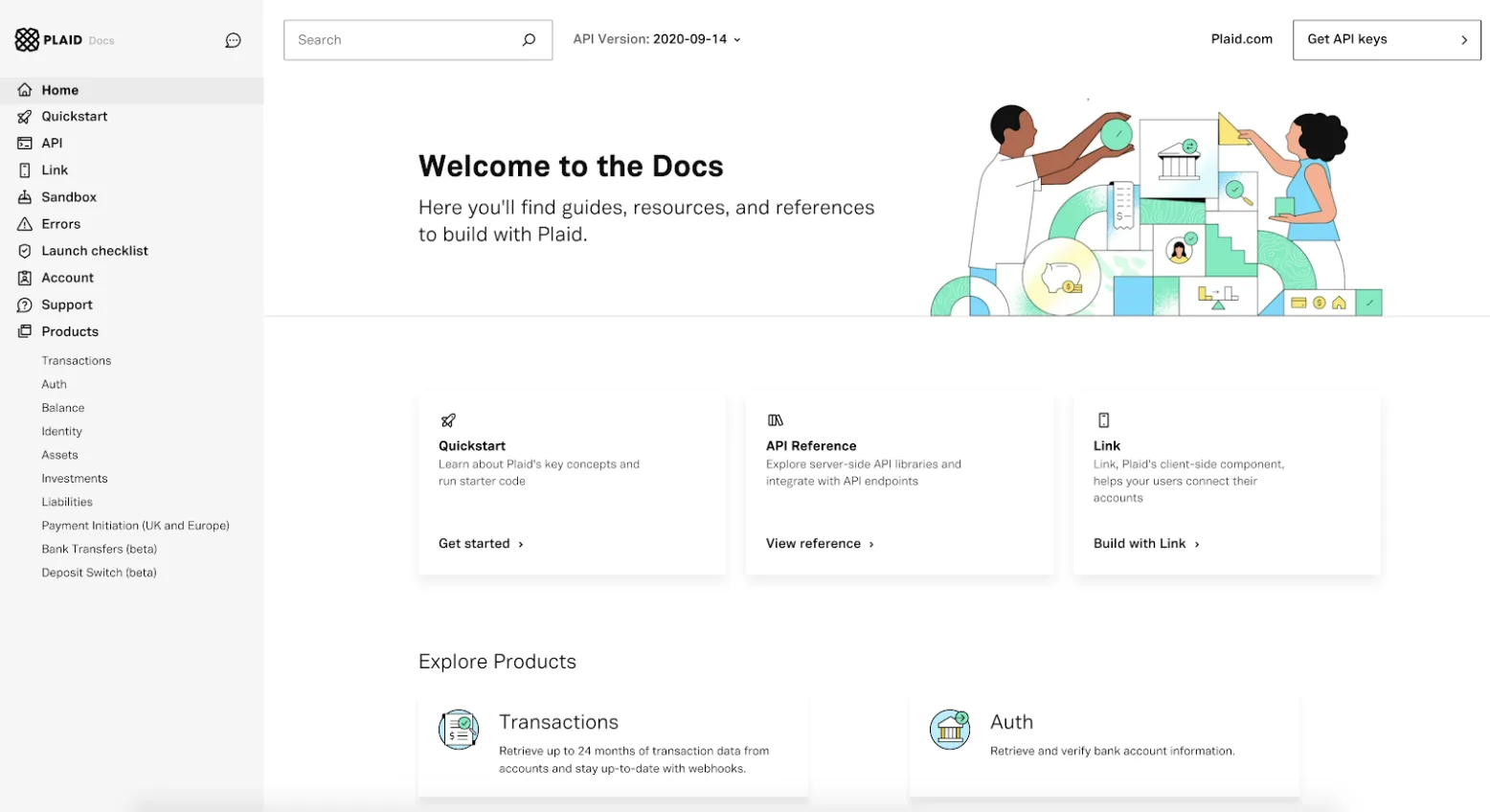Open Liabilities product page
1490x812 pixels.
point(67,502)
